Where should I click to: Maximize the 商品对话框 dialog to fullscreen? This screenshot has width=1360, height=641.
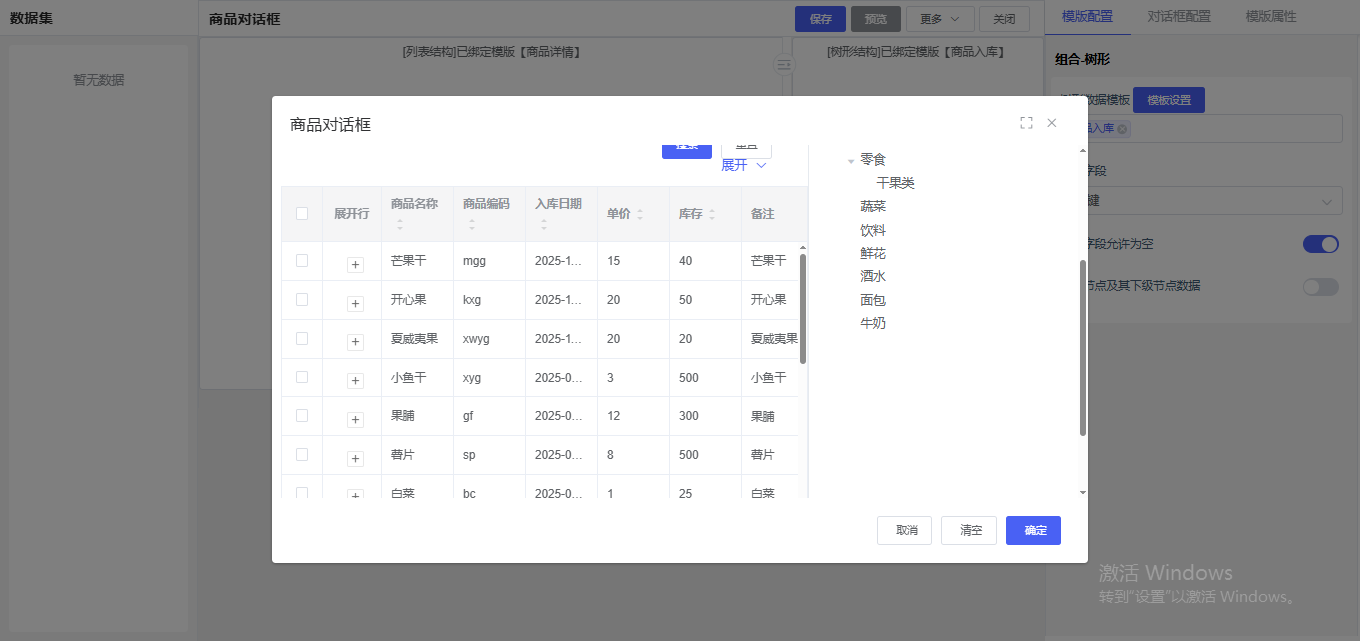(1026, 123)
